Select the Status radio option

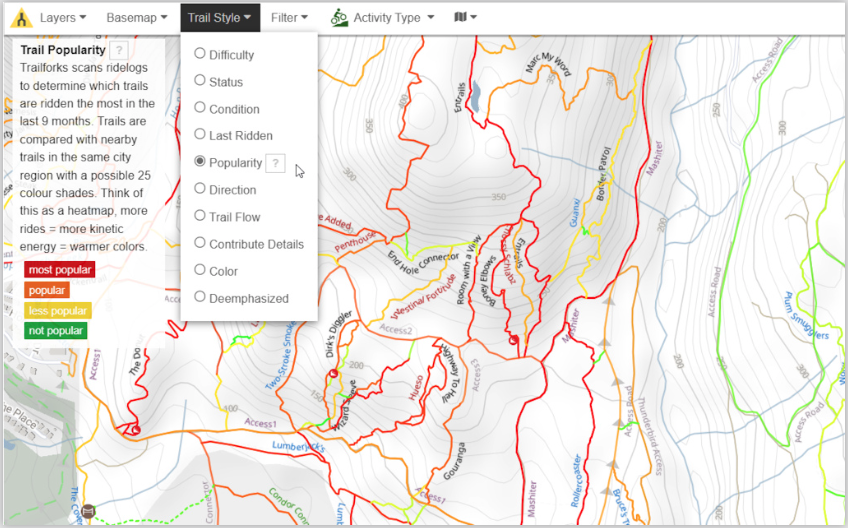coord(218,82)
